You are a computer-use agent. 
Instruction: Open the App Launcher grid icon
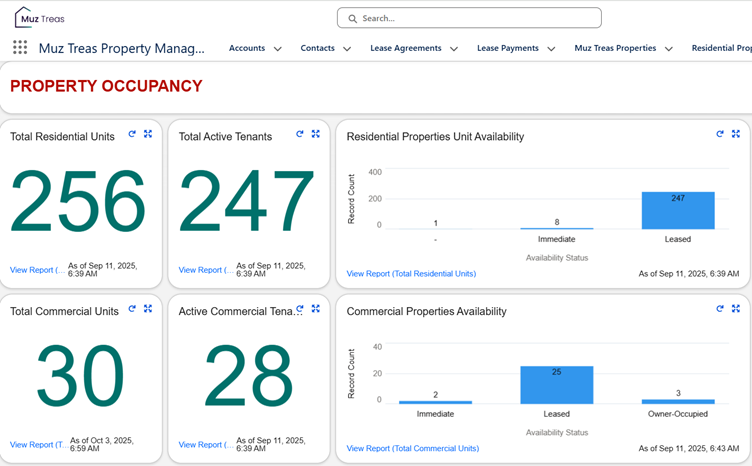pos(20,48)
